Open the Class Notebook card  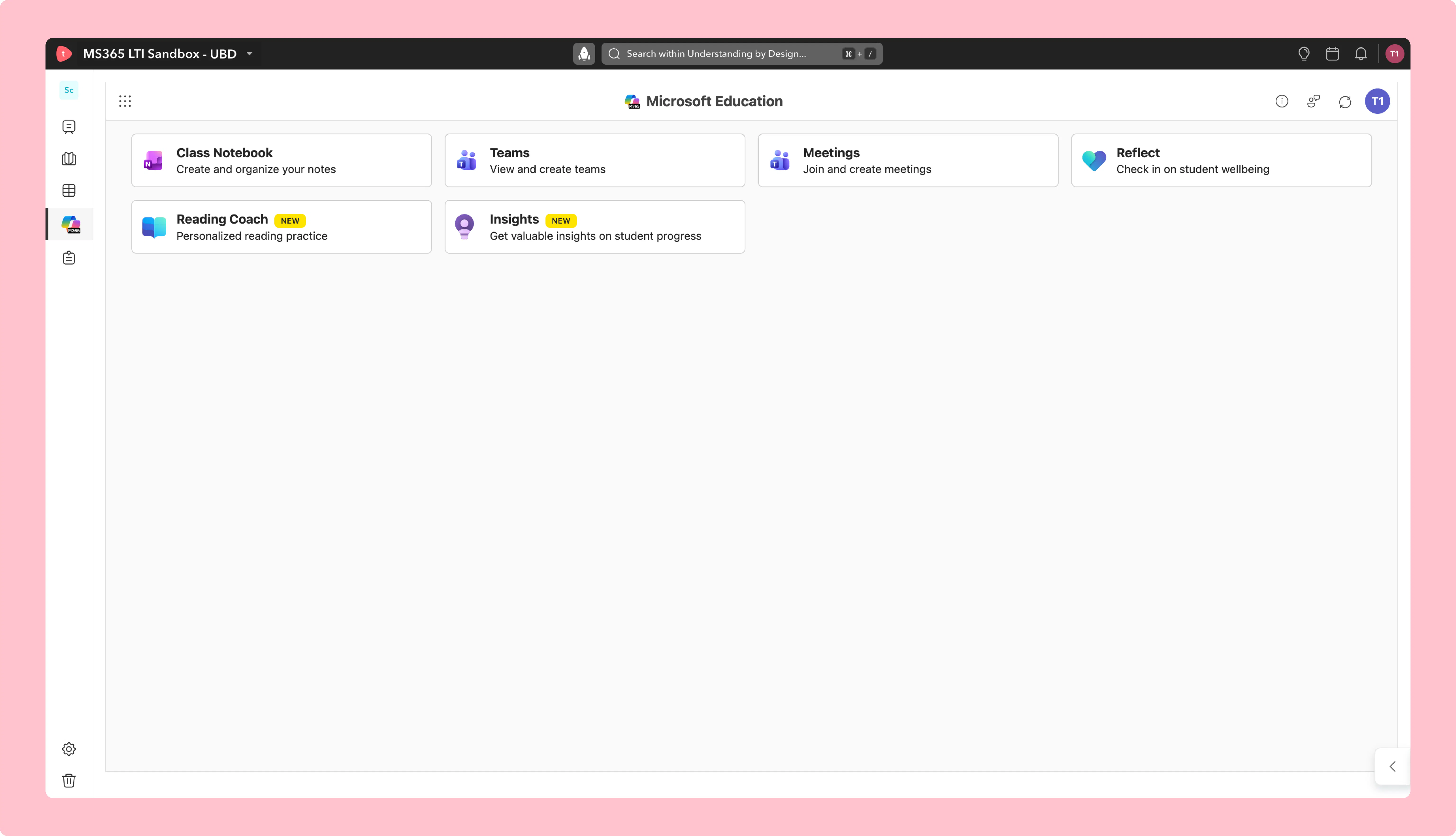[281, 160]
